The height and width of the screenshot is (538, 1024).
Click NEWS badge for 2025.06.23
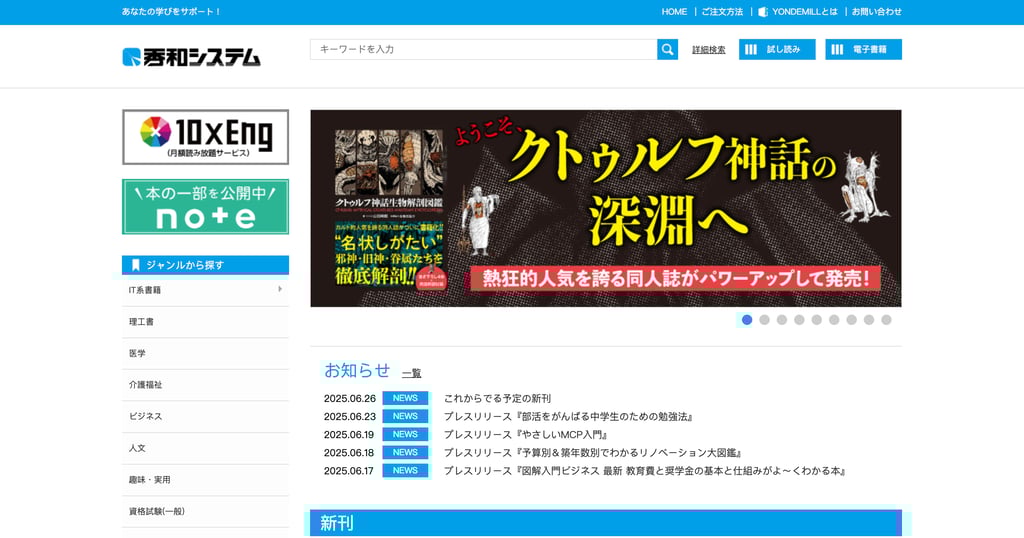pyautogui.click(x=405, y=417)
